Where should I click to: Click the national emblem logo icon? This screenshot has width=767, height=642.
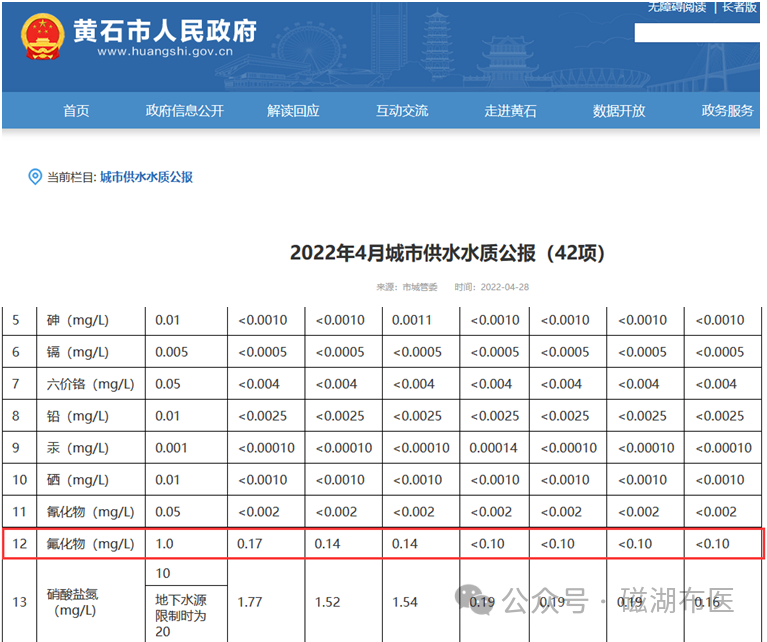point(43,37)
